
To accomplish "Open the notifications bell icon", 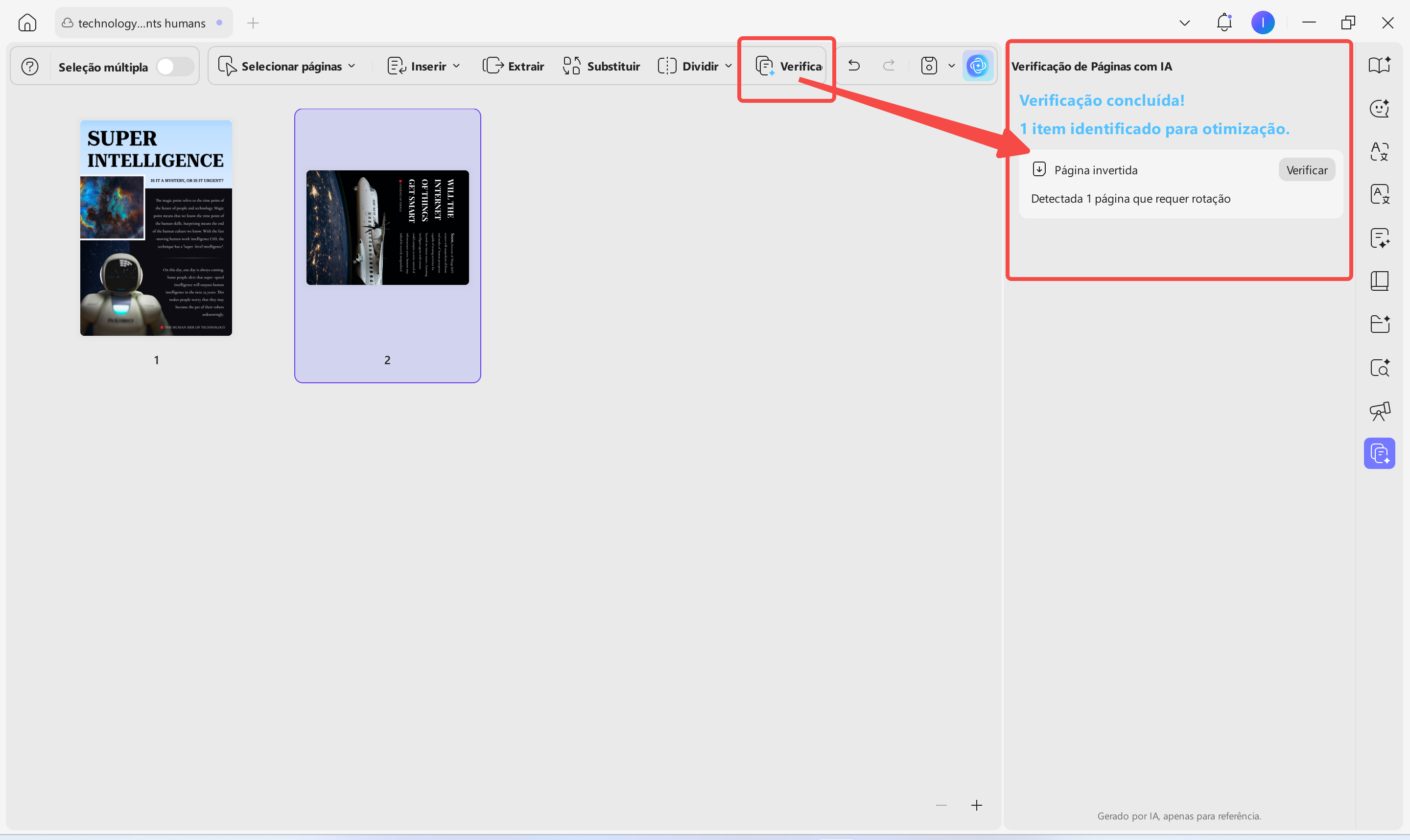I will tap(1224, 23).
